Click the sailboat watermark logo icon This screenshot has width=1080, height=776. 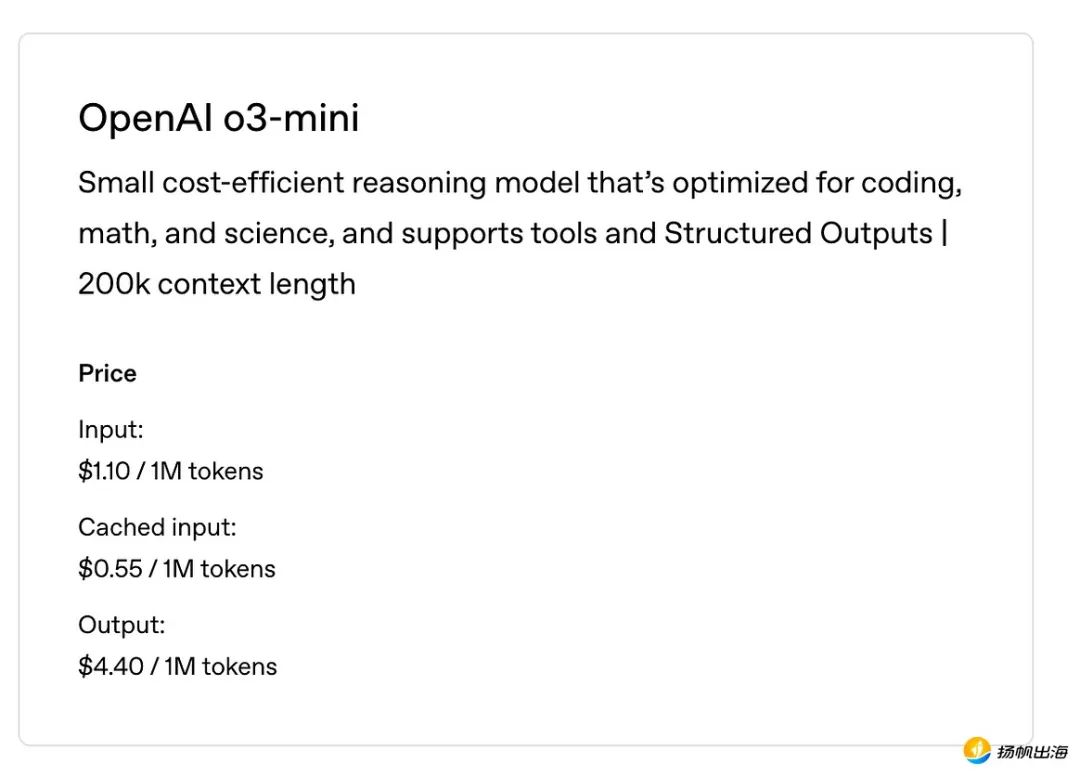[x=977, y=751]
